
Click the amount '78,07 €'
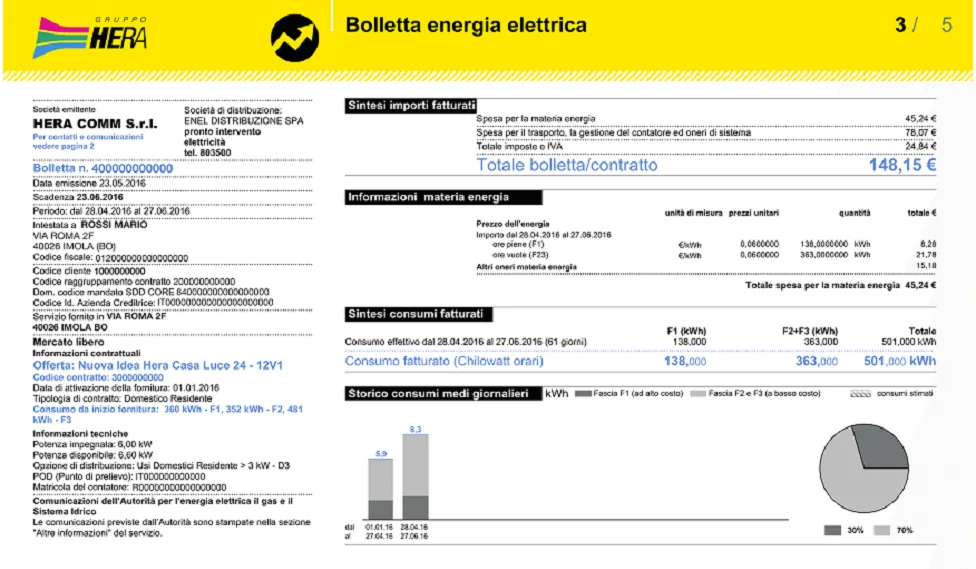point(921,133)
